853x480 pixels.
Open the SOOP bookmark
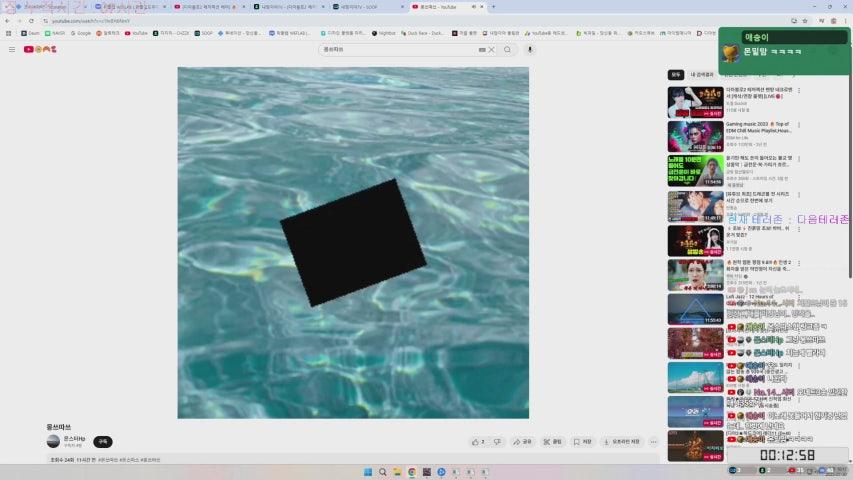click(x=203, y=33)
